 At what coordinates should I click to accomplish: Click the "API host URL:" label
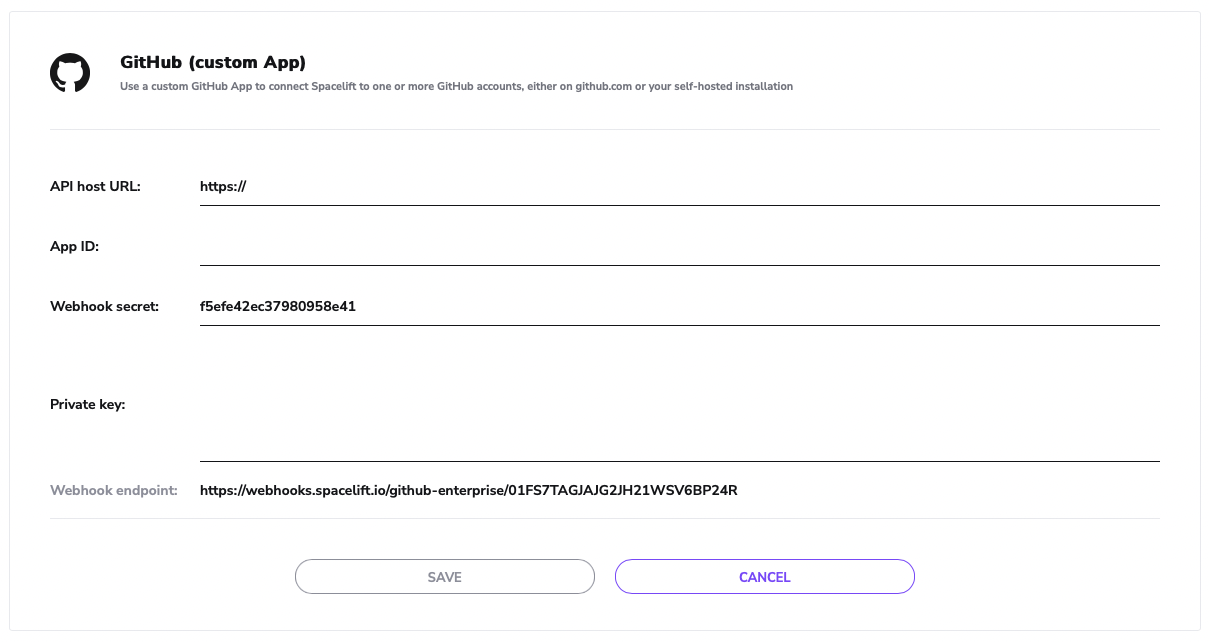pos(95,186)
